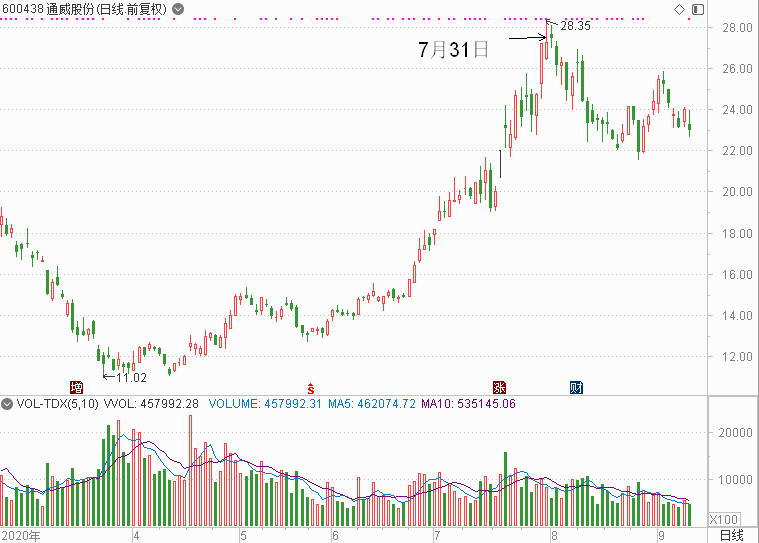Toggle the side panel layout icon

698,9
